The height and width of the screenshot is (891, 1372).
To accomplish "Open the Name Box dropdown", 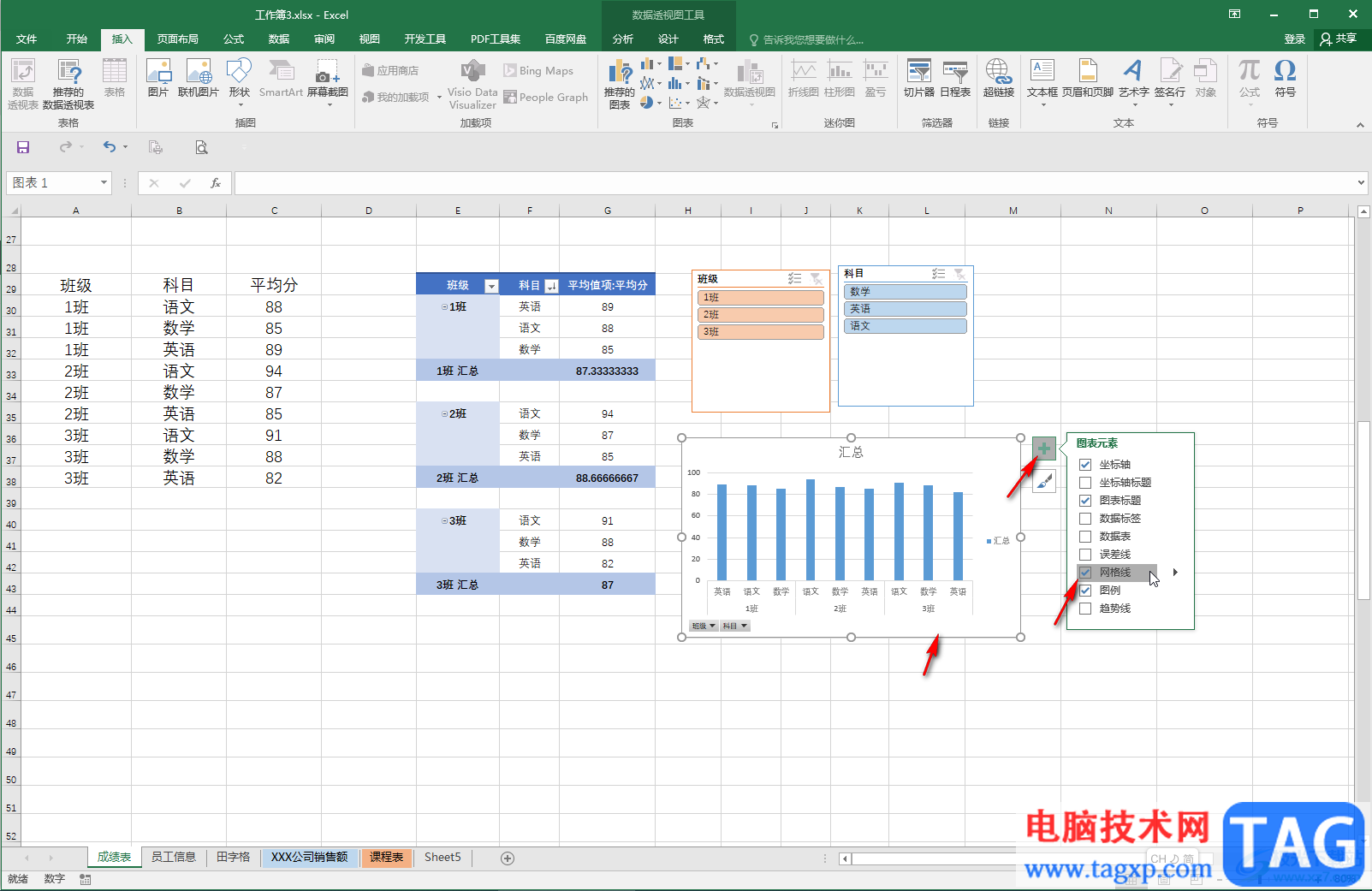I will coord(104,183).
